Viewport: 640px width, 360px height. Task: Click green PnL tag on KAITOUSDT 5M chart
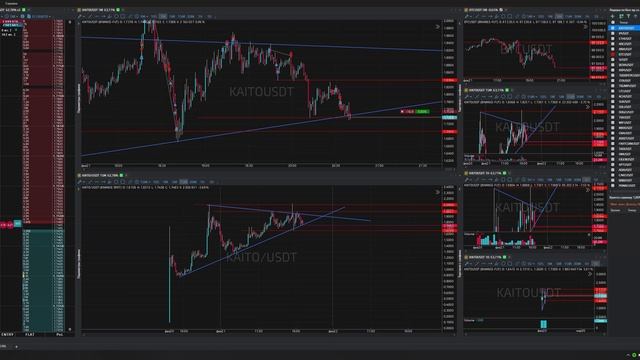[422, 111]
